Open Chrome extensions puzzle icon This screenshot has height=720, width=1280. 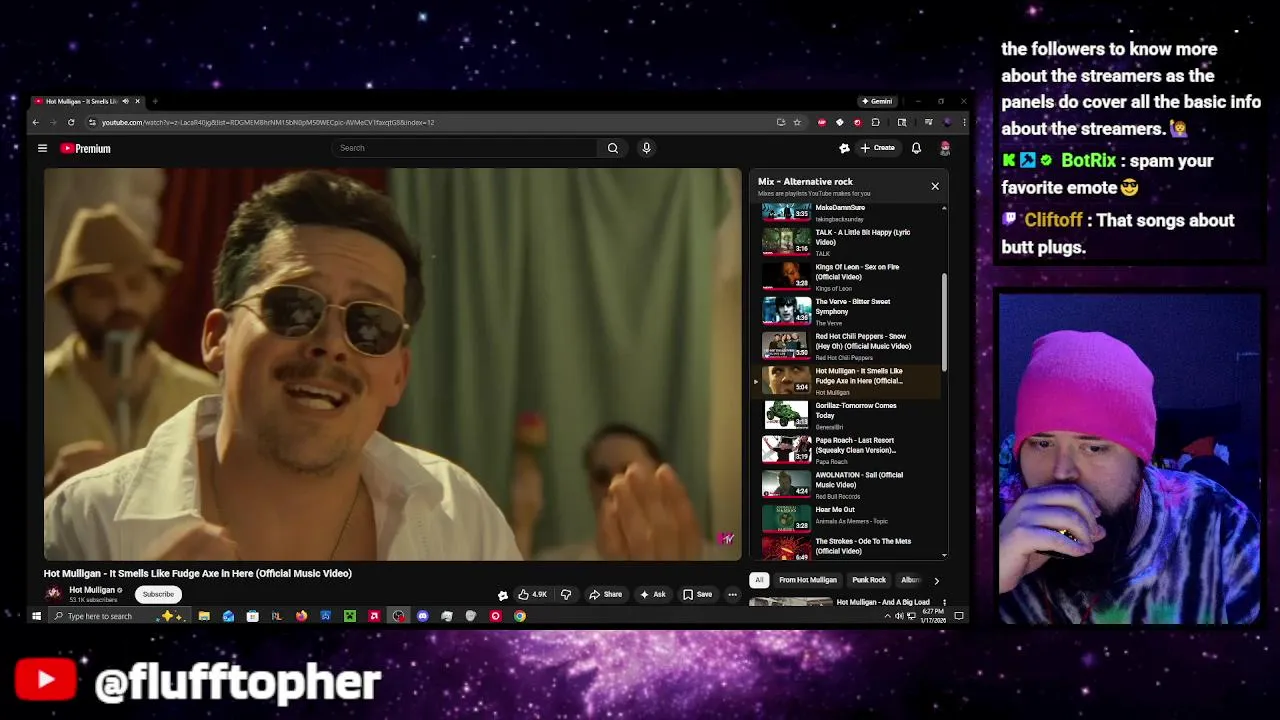pos(875,122)
